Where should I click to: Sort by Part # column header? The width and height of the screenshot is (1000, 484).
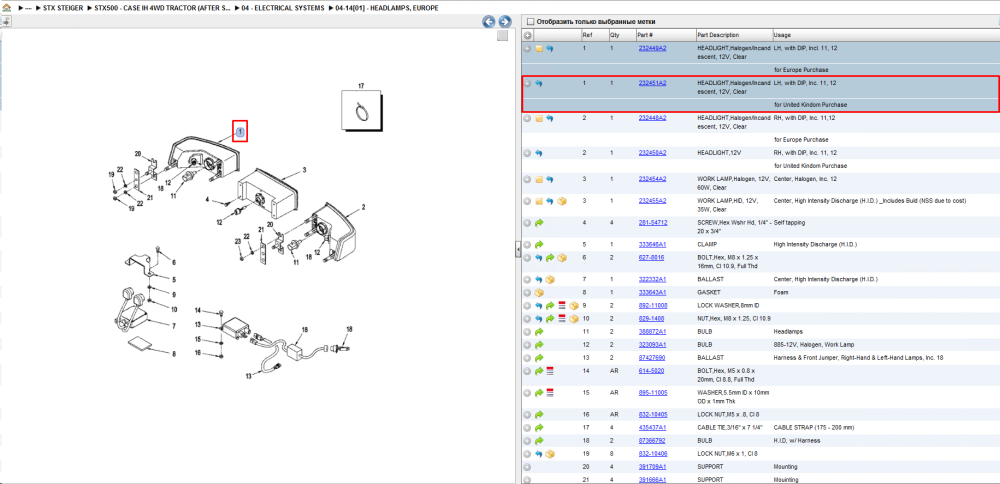point(645,35)
